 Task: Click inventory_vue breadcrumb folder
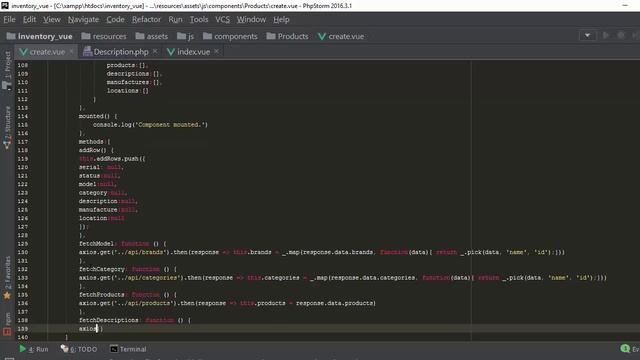point(40,36)
